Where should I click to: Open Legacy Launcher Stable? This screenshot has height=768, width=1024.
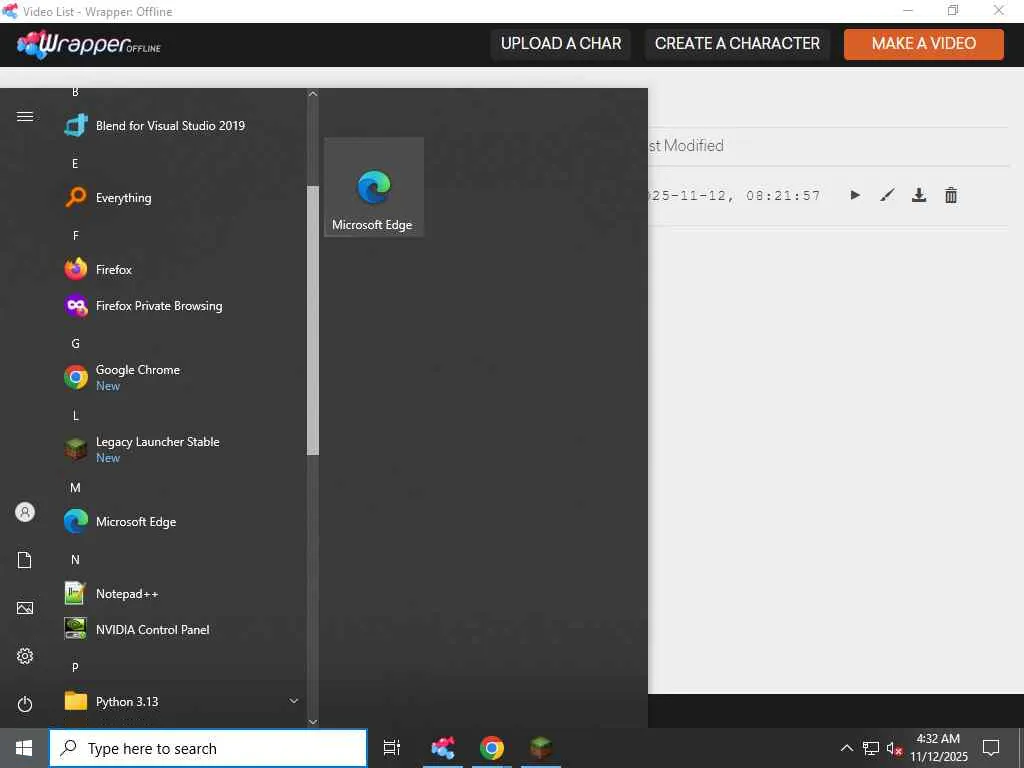(x=183, y=449)
